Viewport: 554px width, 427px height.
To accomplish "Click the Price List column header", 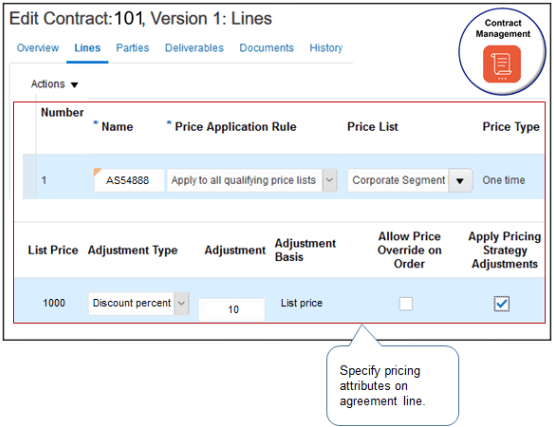I will [x=372, y=126].
